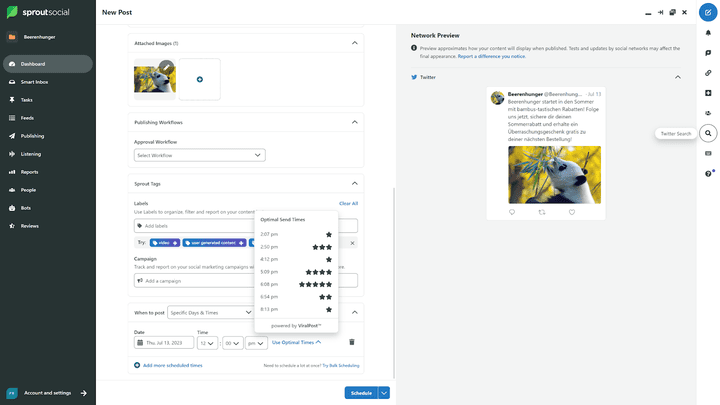The height and width of the screenshot is (405, 720).
Task: Click the Add a campaign field
Action: (246, 281)
